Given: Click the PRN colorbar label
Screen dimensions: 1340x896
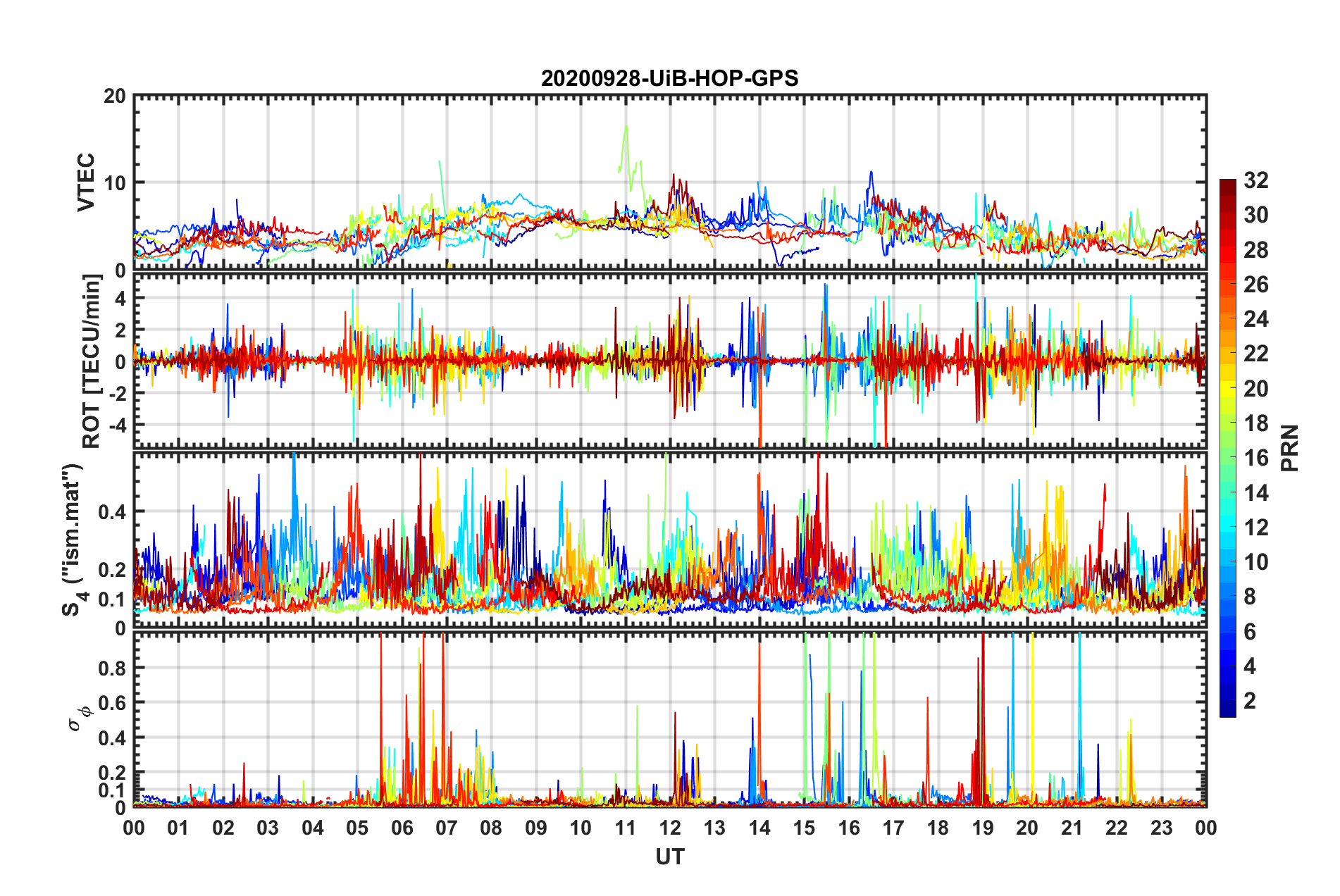Looking at the screenshot, I should tap(1289, 448).
